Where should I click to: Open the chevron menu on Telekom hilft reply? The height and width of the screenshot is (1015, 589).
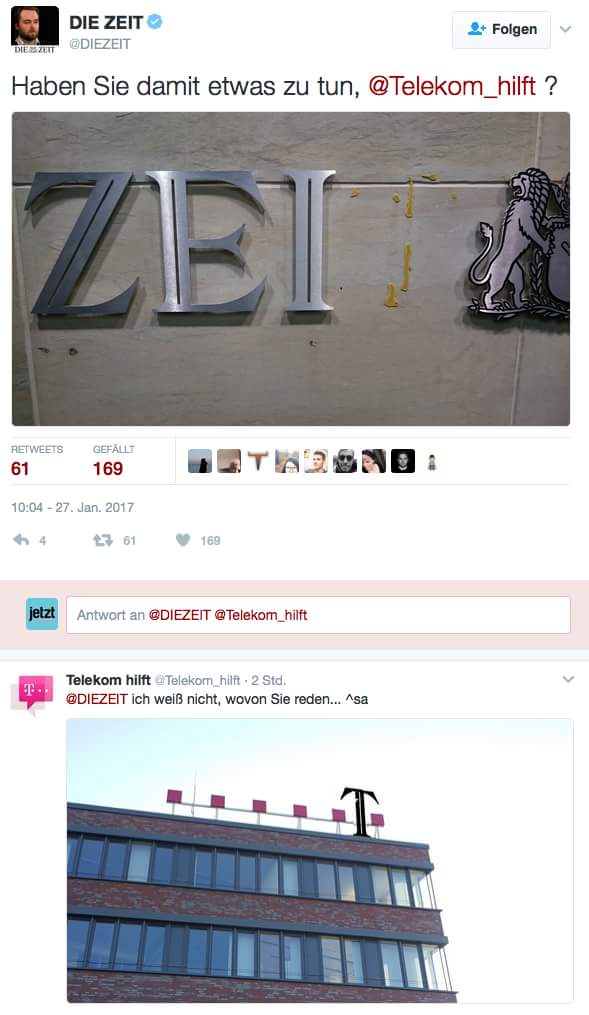pos(568,679)
